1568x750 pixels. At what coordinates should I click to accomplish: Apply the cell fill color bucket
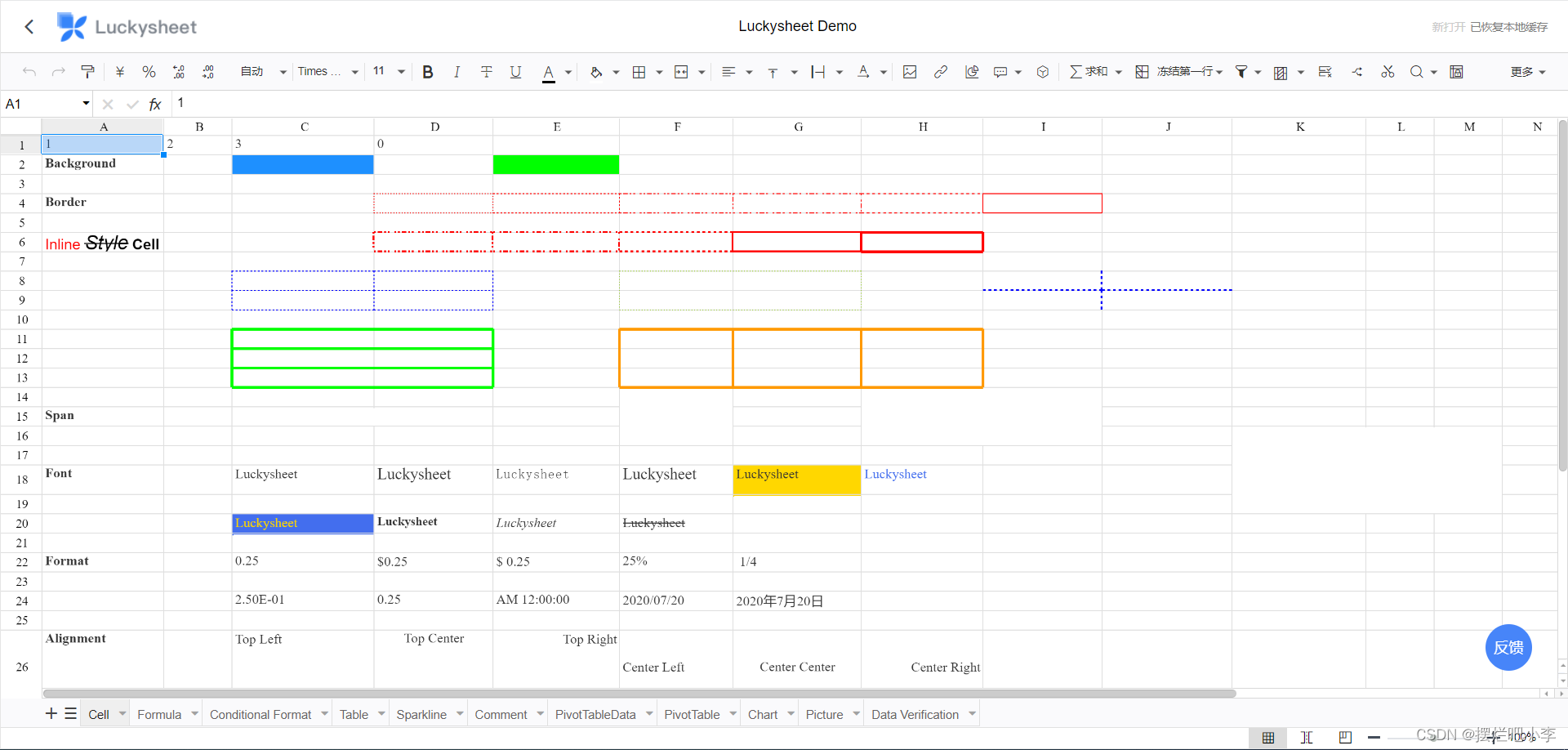pos(597,72)
